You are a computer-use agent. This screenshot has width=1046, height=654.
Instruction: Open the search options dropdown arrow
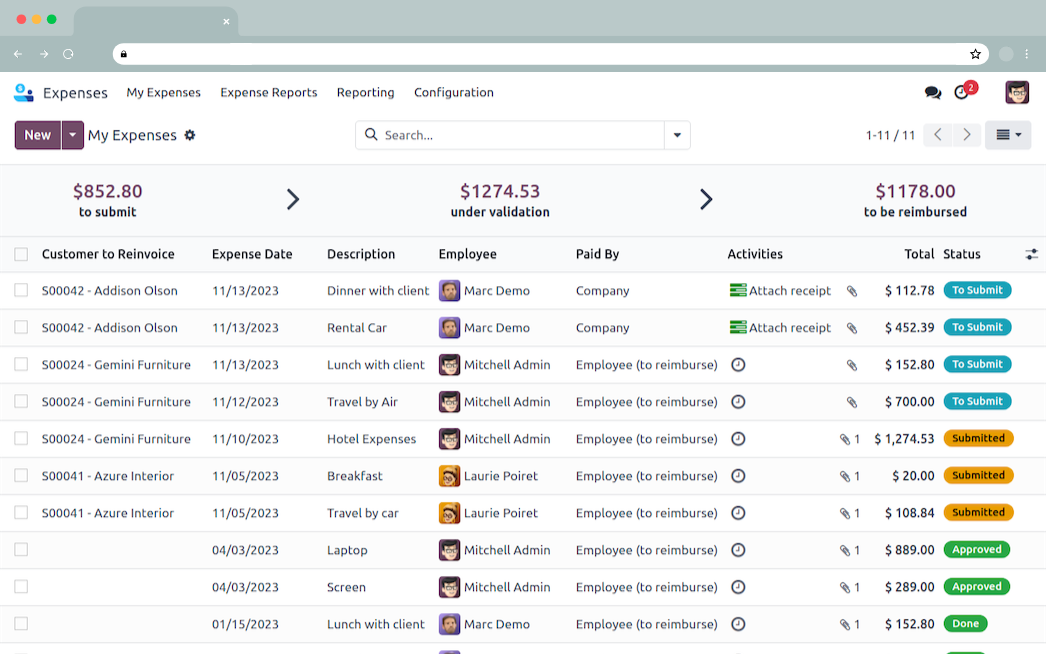tap(677, 135)
